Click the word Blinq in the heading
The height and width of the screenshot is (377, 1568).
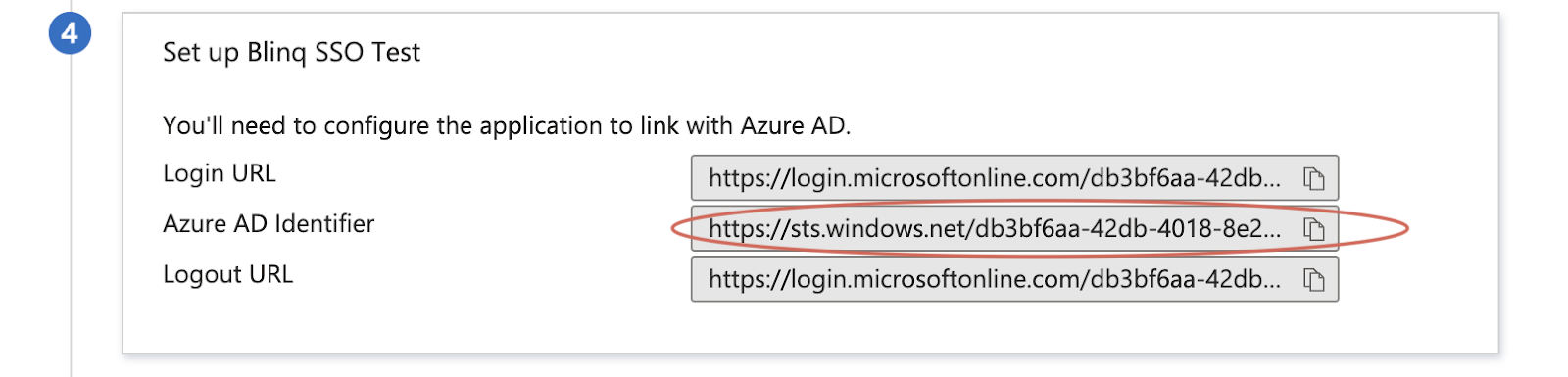(277, 52)
